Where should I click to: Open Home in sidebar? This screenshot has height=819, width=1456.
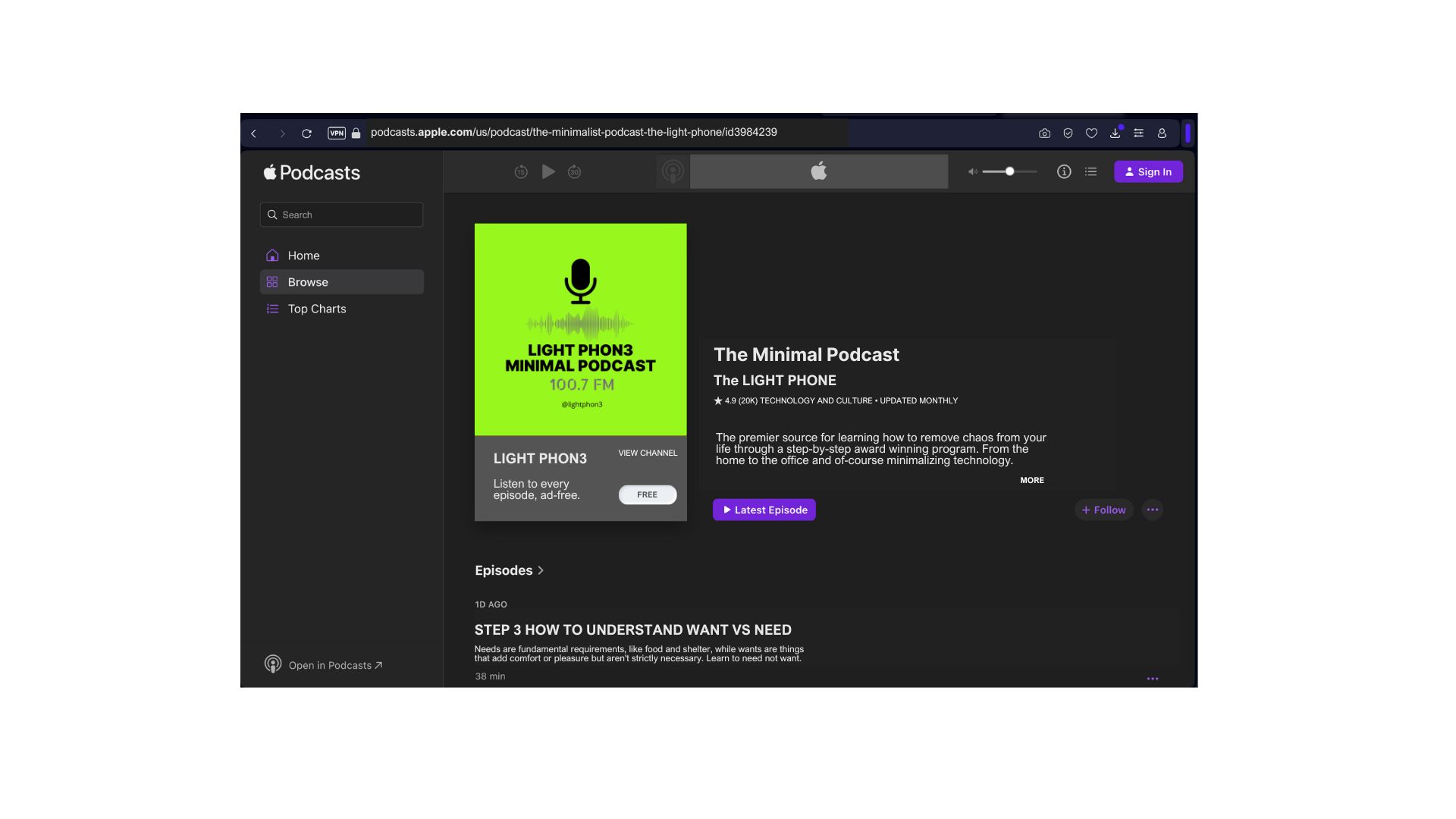[341, 256]
